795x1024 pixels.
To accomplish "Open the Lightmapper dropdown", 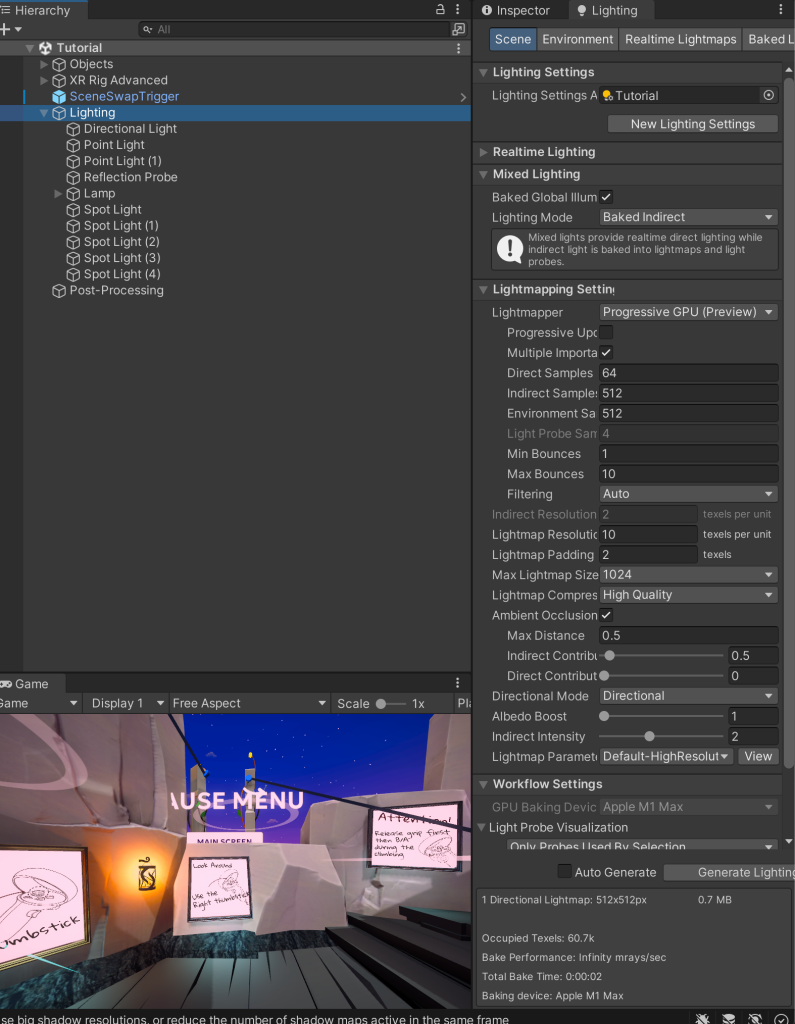I will (688, 312).
